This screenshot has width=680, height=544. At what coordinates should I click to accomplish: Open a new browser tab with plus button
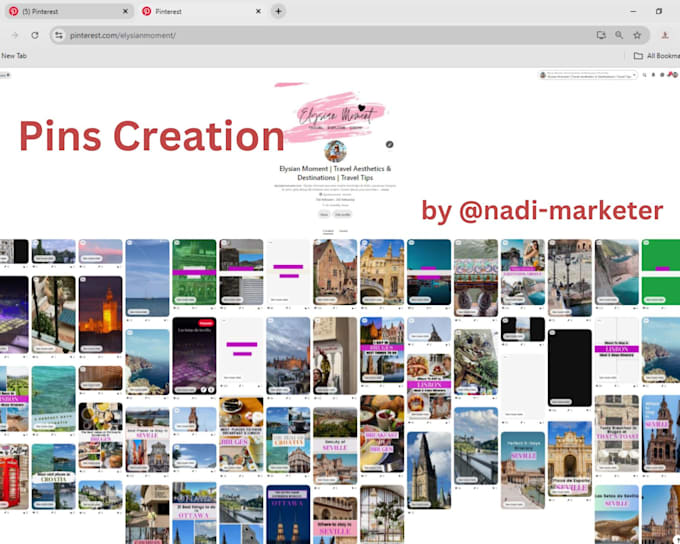pyautogui.click(x=278, y=12)
